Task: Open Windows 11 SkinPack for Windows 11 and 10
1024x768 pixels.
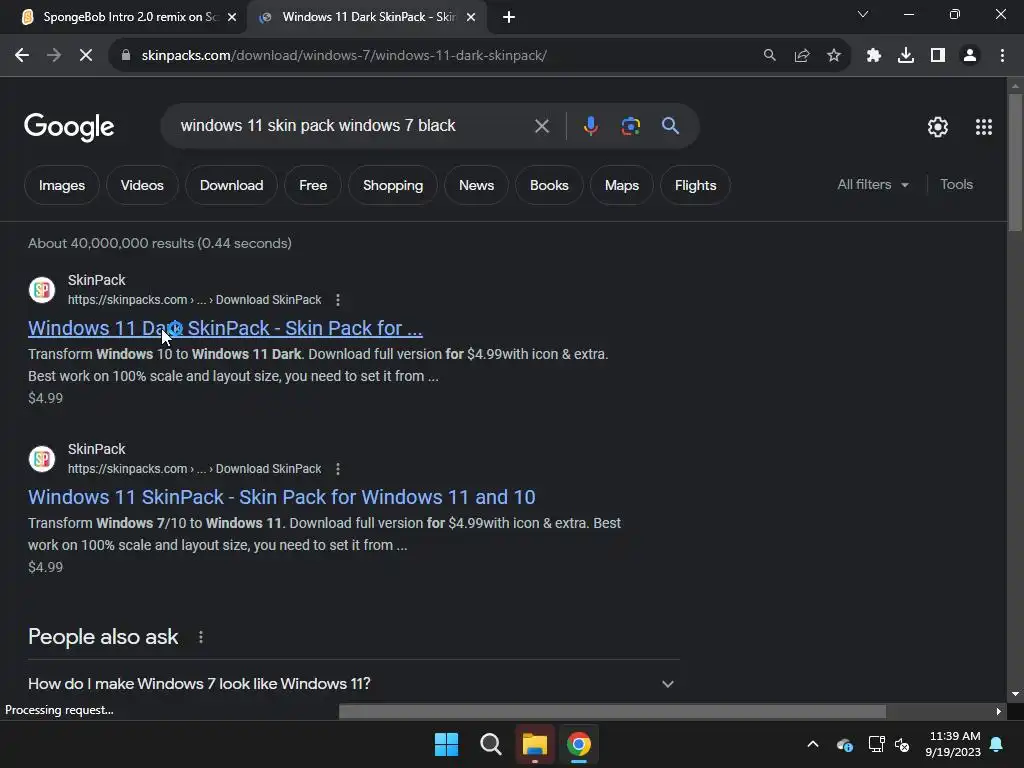Action: click(281, 497)
